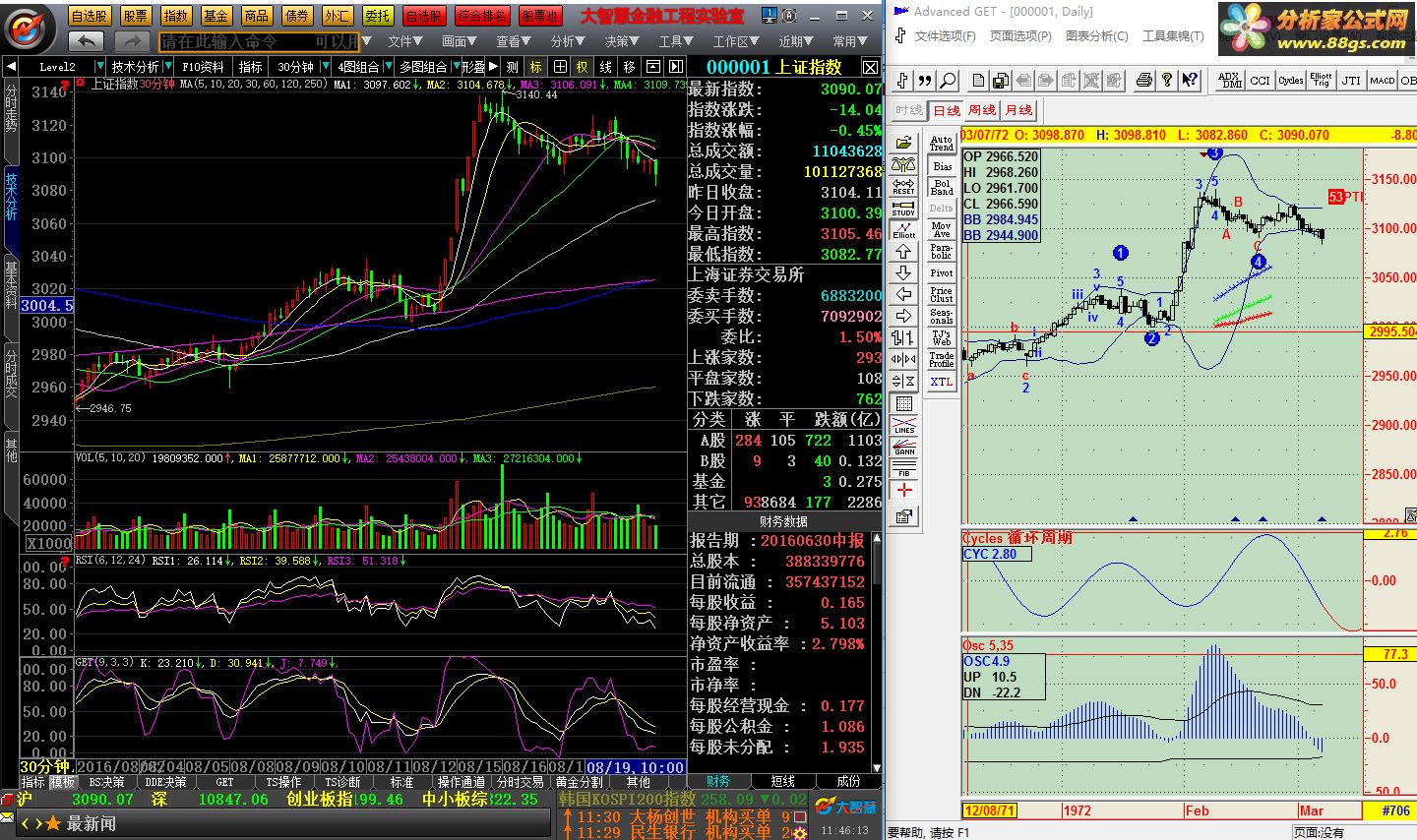Screen dimensions: 1417x840
Task: Click the new page document icon
Action: [978, 81]
